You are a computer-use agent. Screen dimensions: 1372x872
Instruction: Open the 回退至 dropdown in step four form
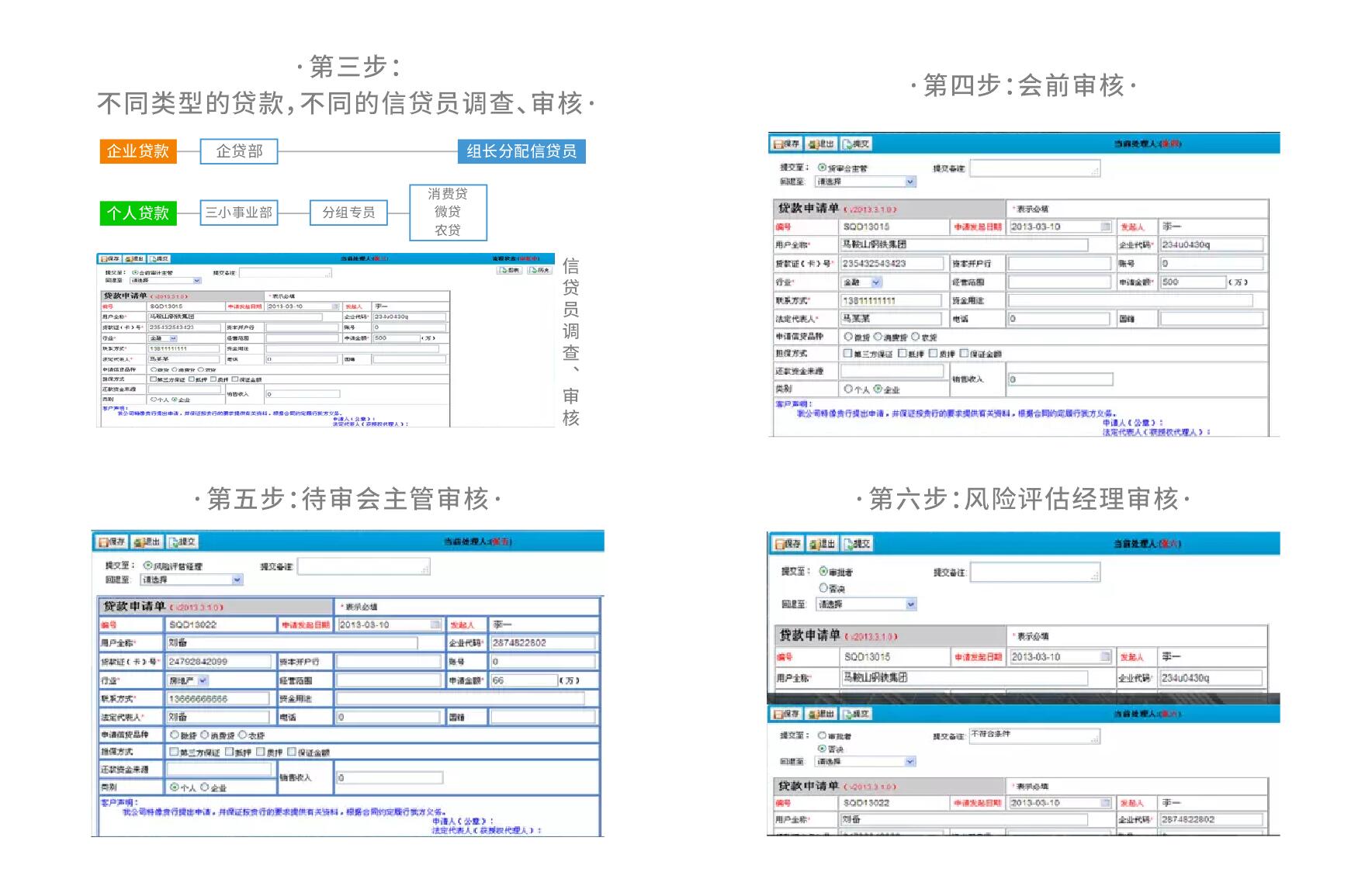tap(866, 182)
